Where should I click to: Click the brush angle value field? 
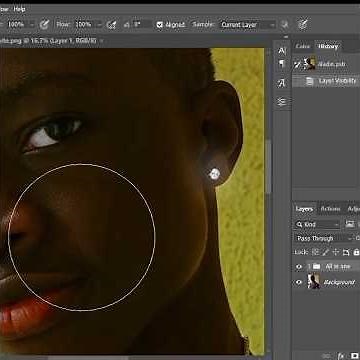pyautogui.click(x=142, y=24)
